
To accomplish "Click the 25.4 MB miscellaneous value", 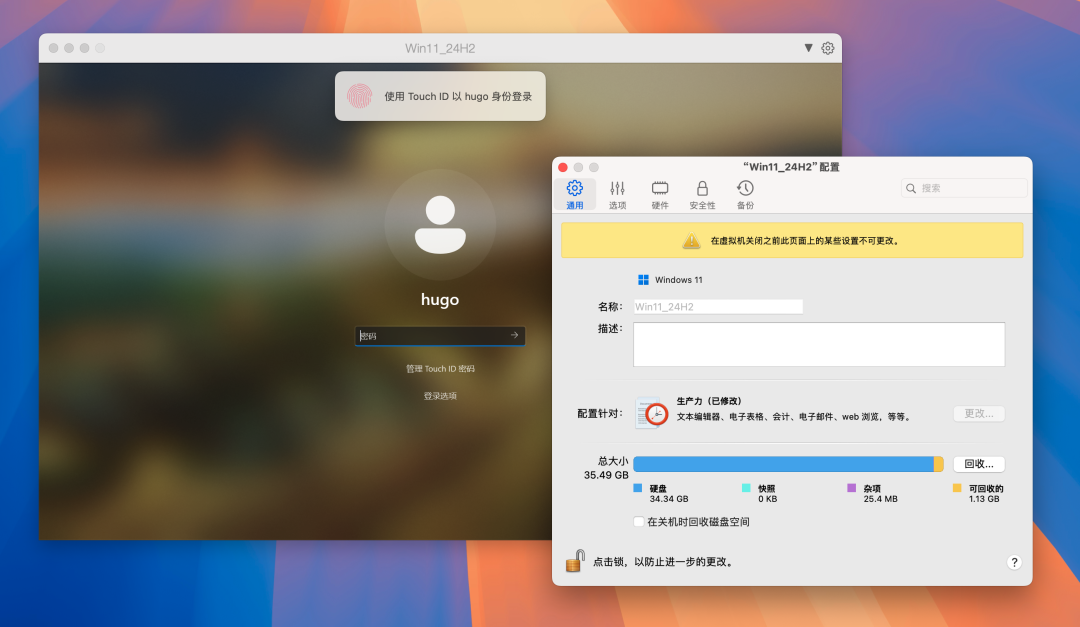I will click(880, 499).
